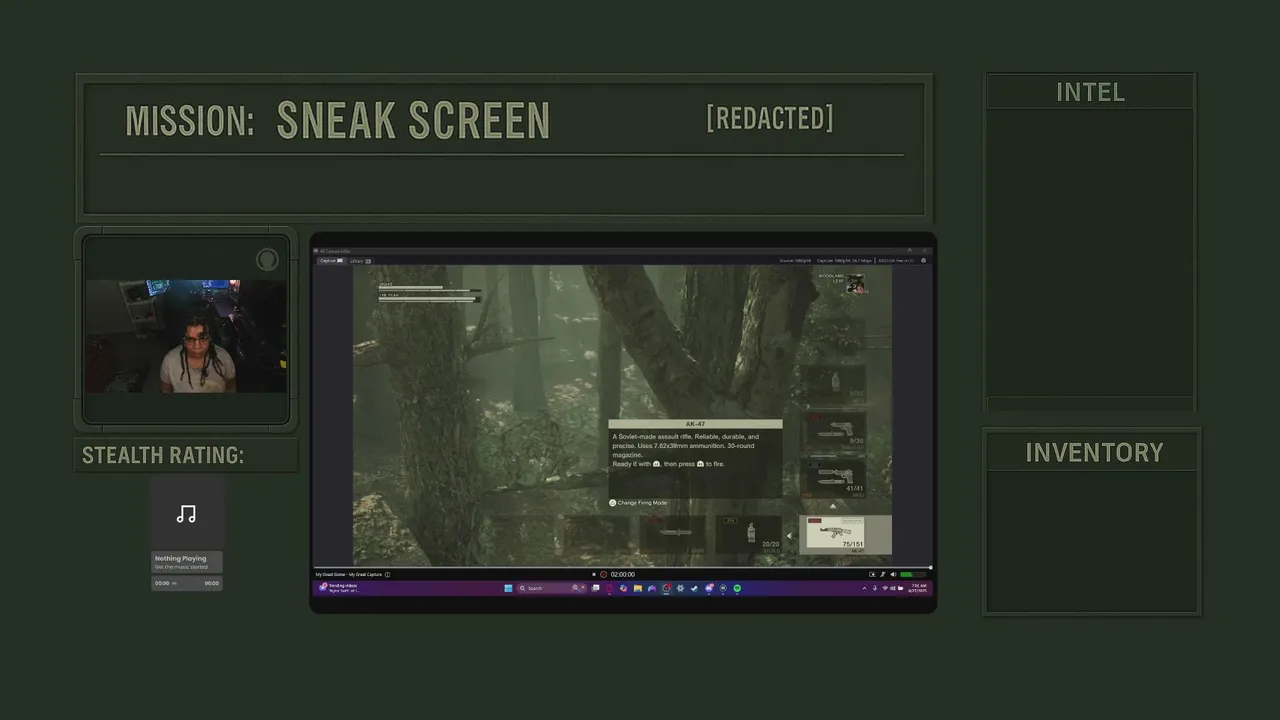Select the bottle item slot showing 8/30
The width and height of the screenshot is (1280, 720).
pos(833,384)
